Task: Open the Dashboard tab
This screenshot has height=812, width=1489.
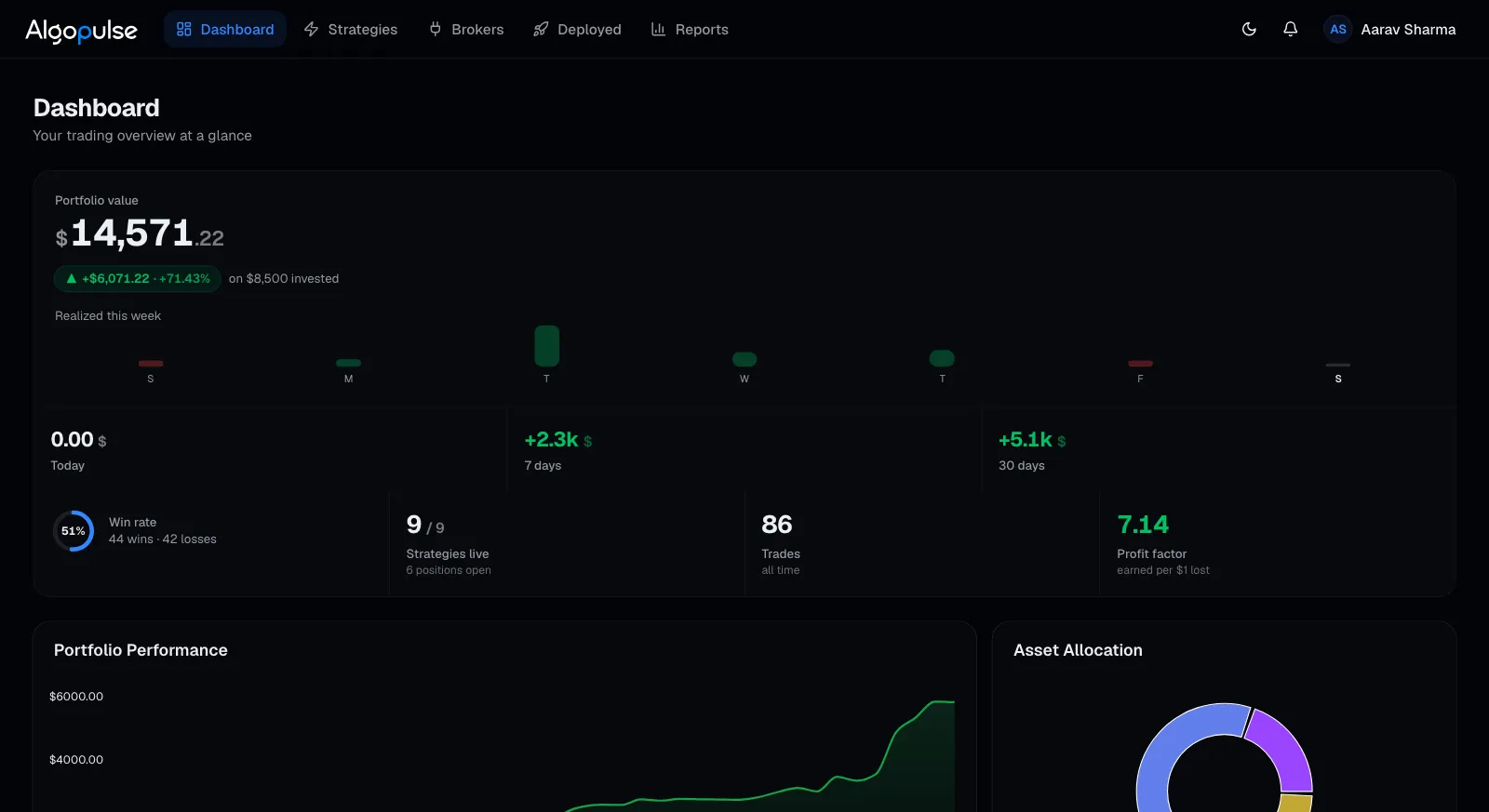Action: pos(225,29)
